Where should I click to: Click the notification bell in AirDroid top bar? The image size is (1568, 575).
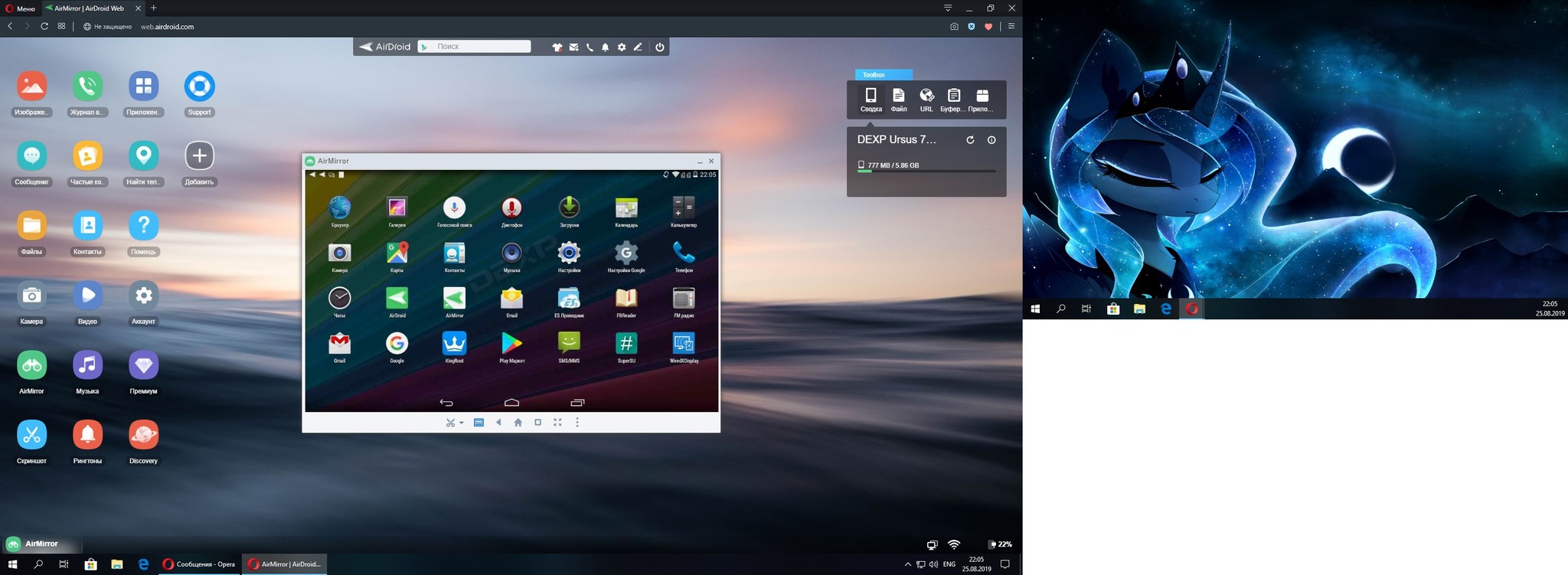point(605,47)
